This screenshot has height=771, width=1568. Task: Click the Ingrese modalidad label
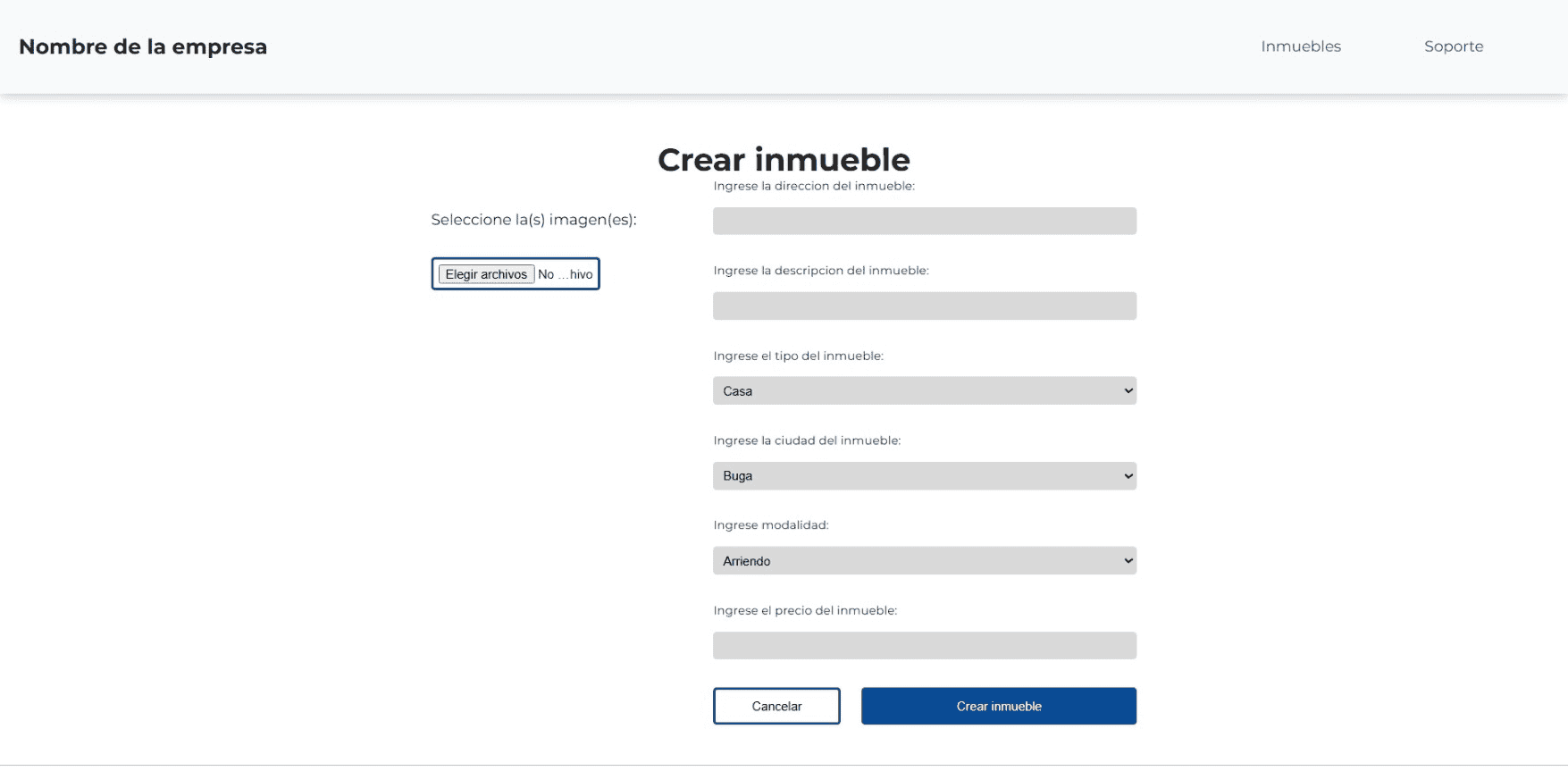point(771,525)
